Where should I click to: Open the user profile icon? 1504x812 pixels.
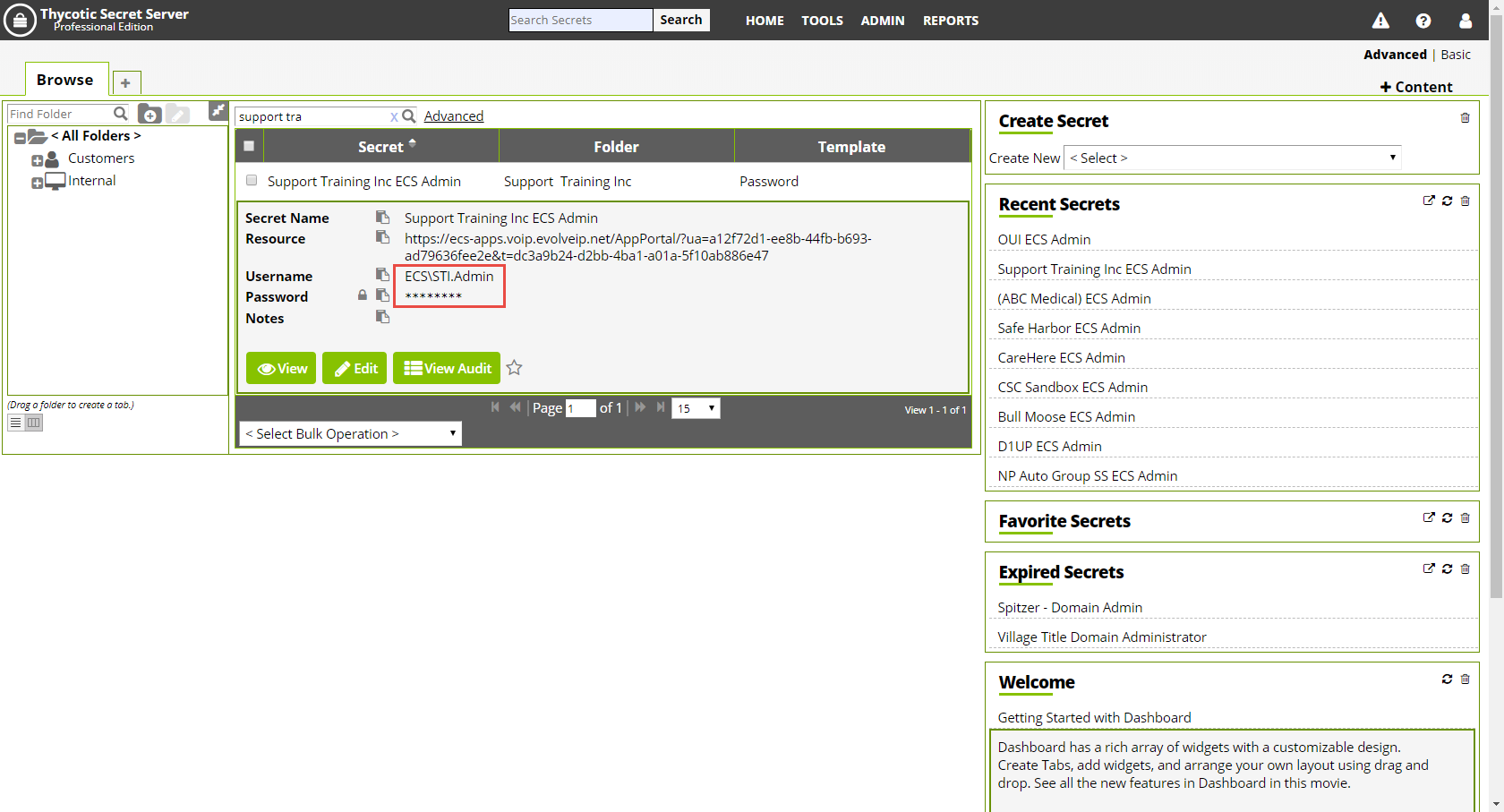click(x=1465, y=21)
